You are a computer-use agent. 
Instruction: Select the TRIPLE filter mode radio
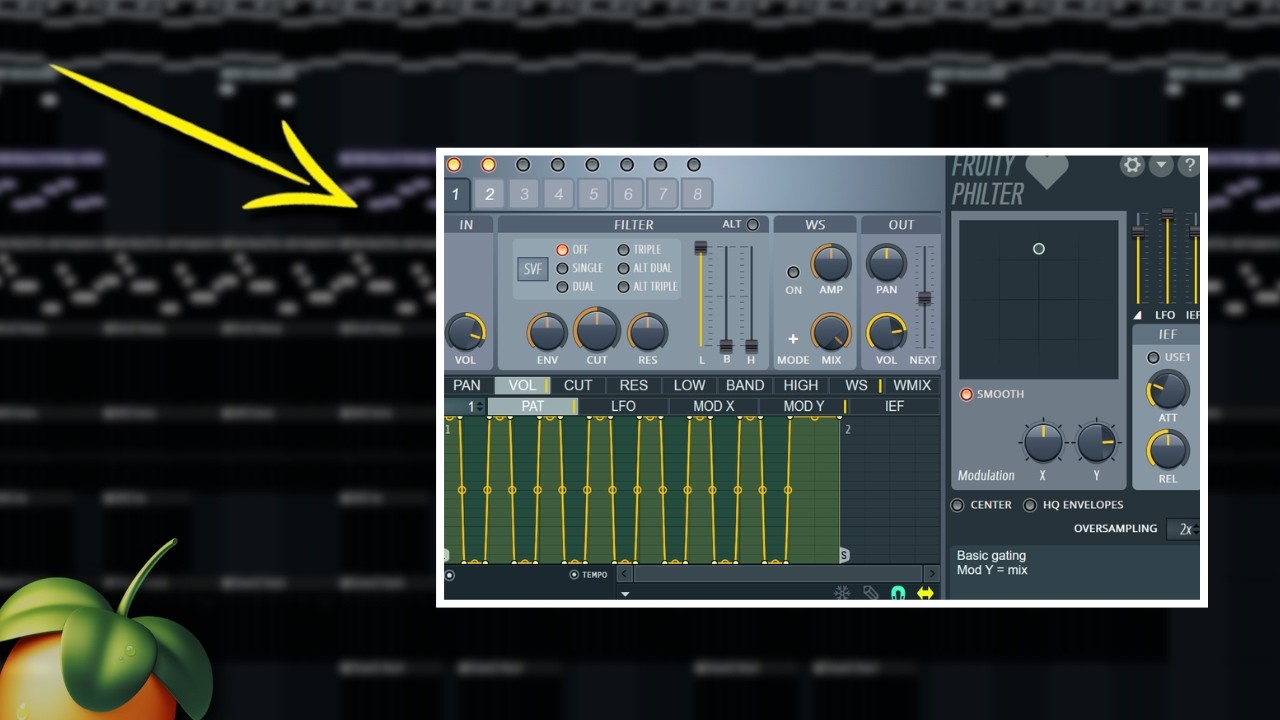[x=623, y=250]
